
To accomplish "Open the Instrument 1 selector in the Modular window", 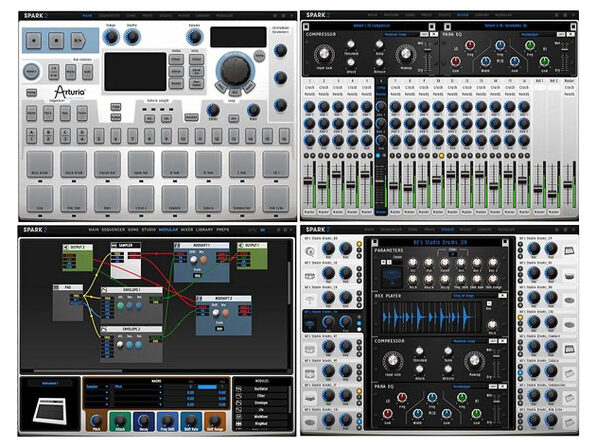I will pyautogui.click(x=50, y=384).
